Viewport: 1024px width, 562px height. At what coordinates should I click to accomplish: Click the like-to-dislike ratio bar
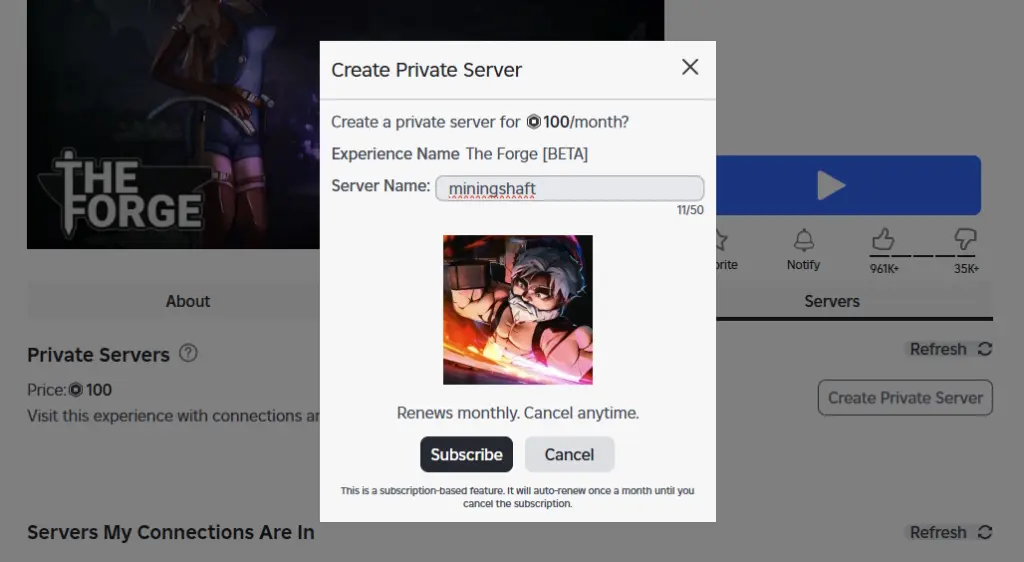point(924,256)
